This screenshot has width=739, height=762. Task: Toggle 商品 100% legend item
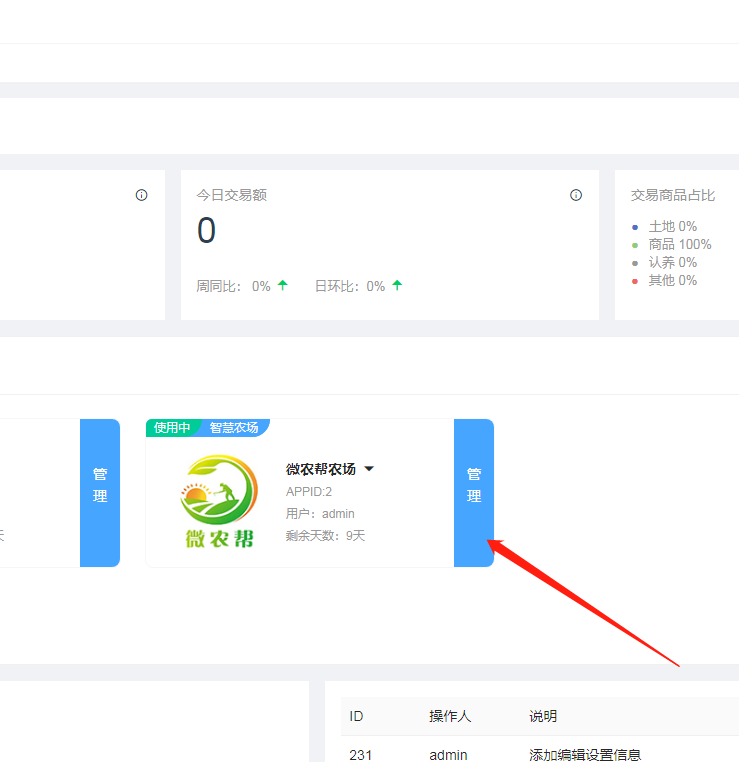click(672, 244)
